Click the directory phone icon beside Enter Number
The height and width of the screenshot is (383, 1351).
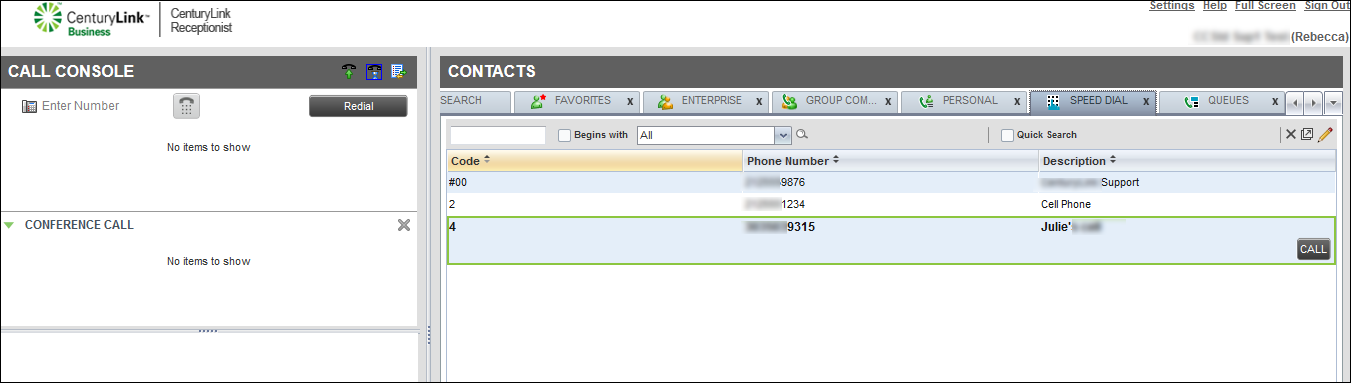click(x=29, y=106)
